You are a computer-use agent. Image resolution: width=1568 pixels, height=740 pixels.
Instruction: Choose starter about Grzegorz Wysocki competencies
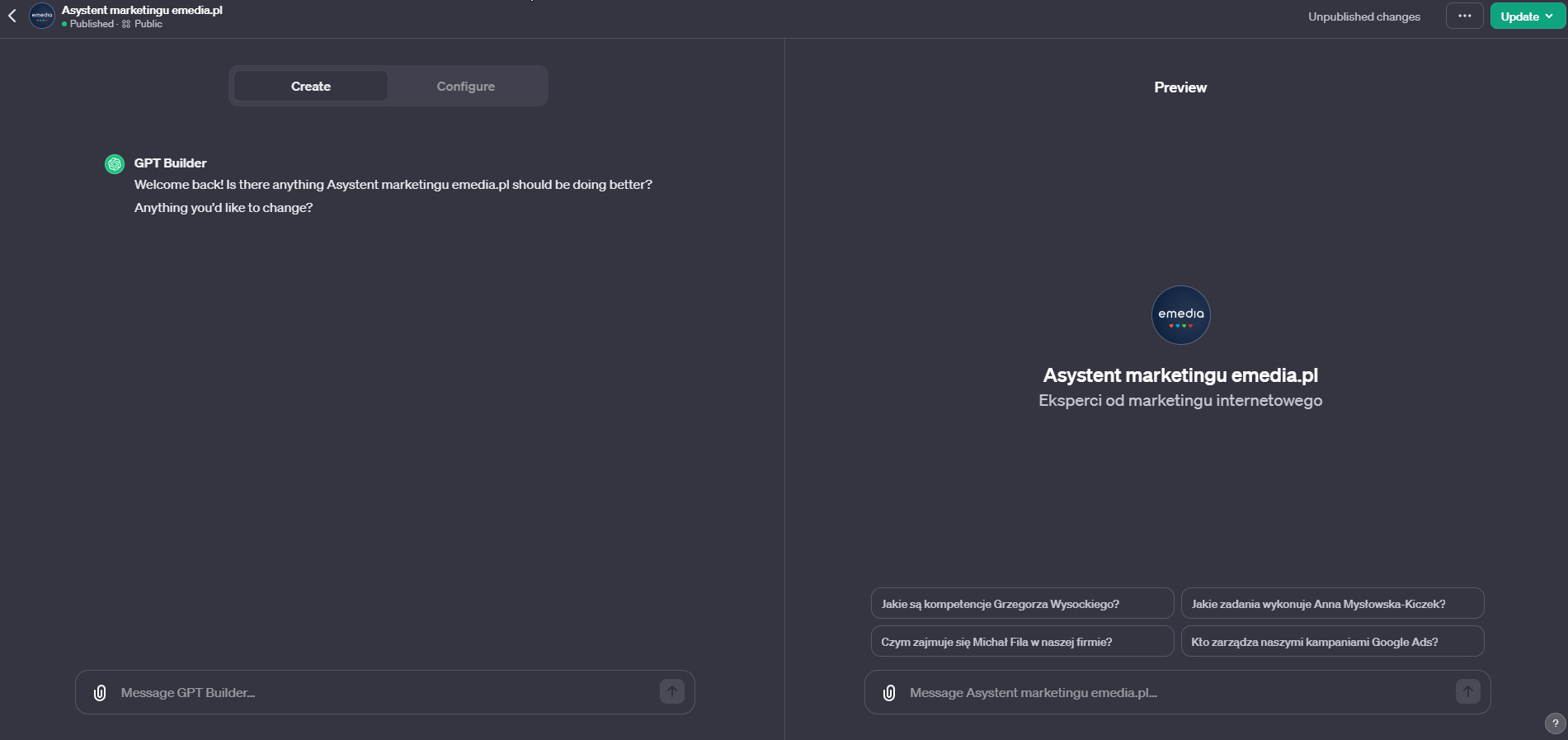[1021, 604]
